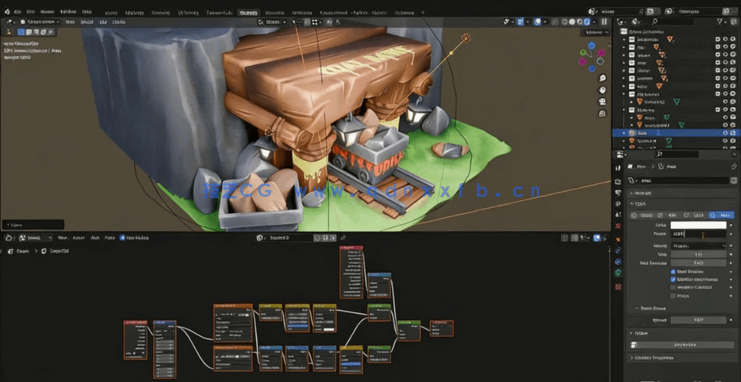Open the Shape dropdown in Light panel
741x382 pixels.
pos(698,246)
